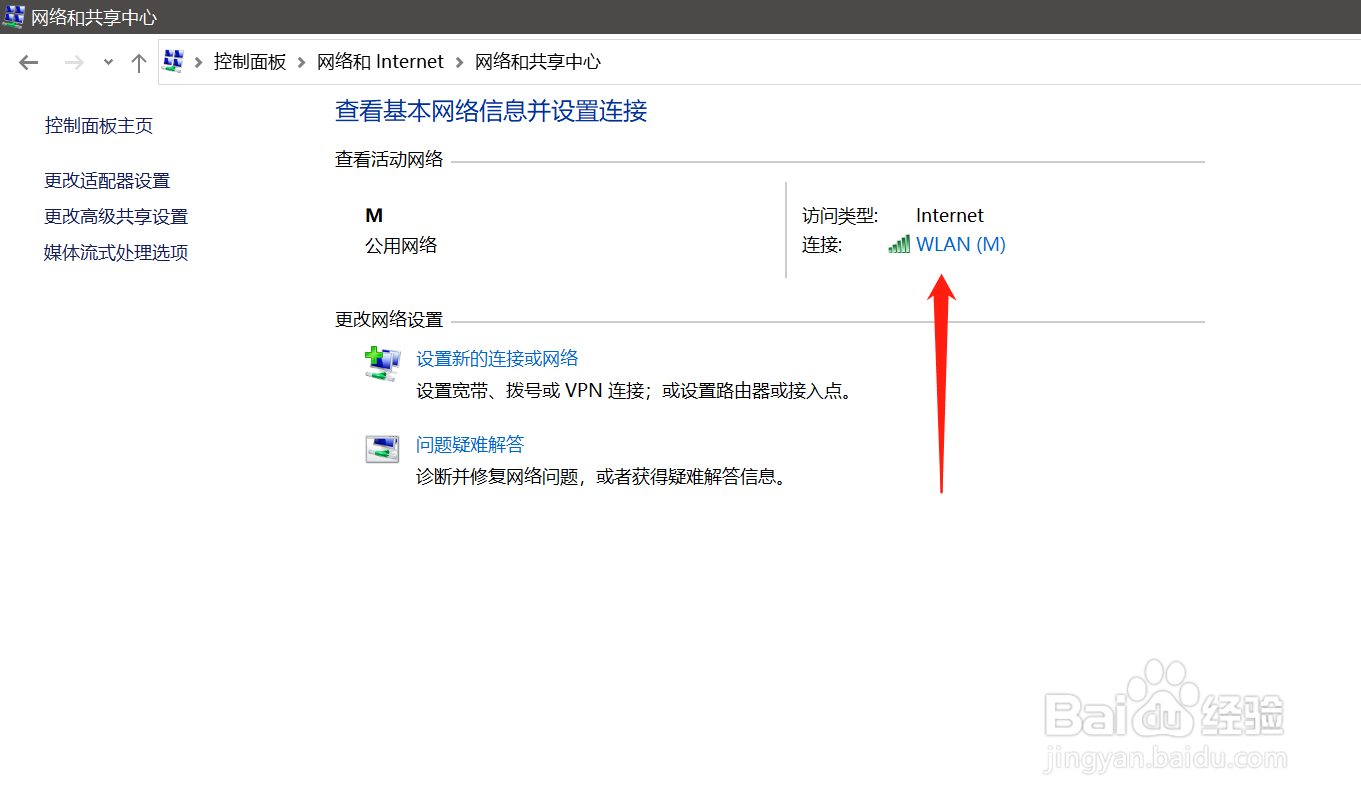Click the up navigation arrow icon

pyautogui.click(x=138, y=61)
